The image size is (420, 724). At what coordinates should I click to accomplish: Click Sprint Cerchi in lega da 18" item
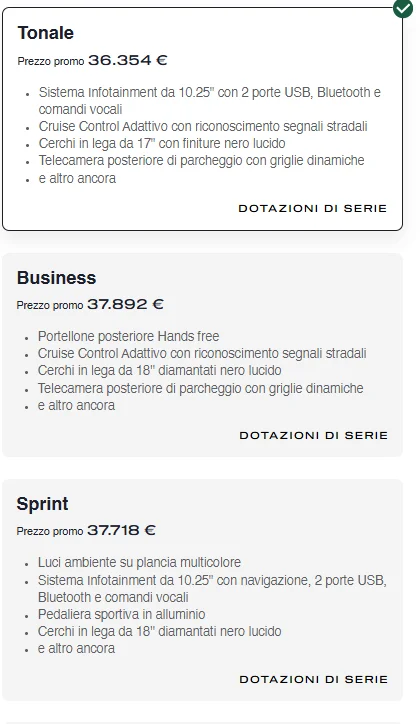click(x=160, y=631)
